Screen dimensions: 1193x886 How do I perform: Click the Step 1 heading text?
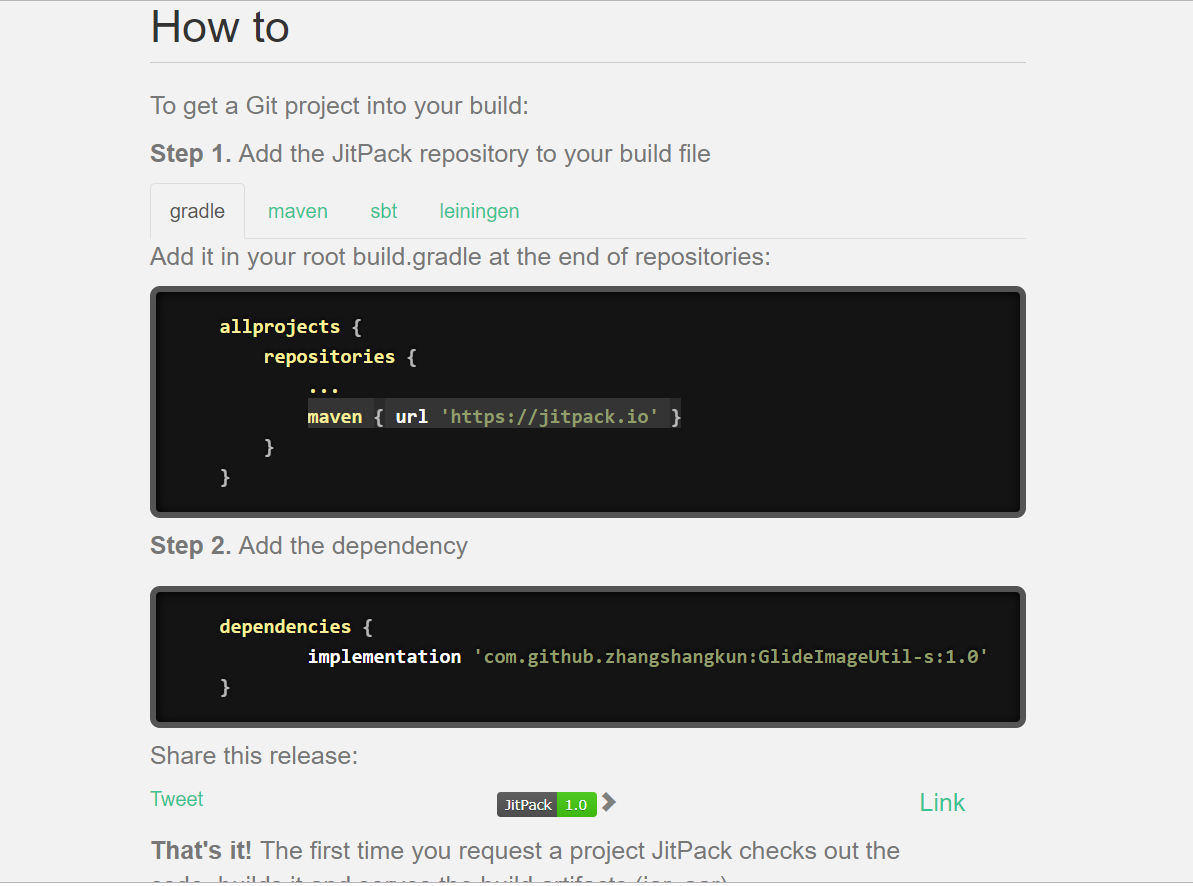tap(430, 153)
